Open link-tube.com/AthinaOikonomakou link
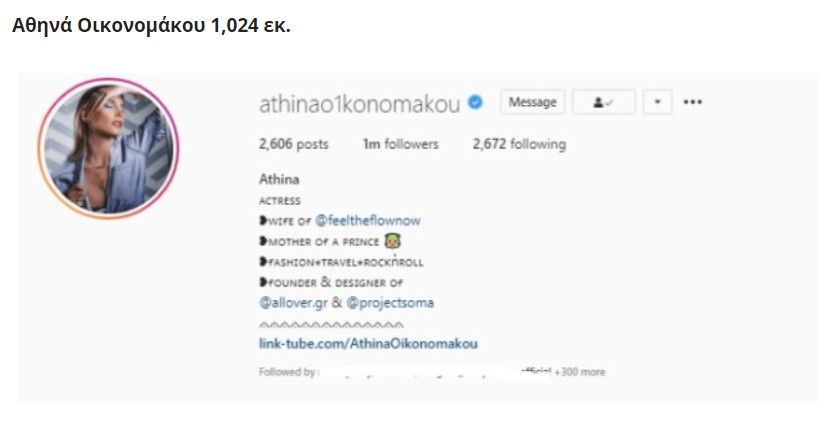Image resolution: width=832 pixels, height=430 pixels. coord(368,344)
